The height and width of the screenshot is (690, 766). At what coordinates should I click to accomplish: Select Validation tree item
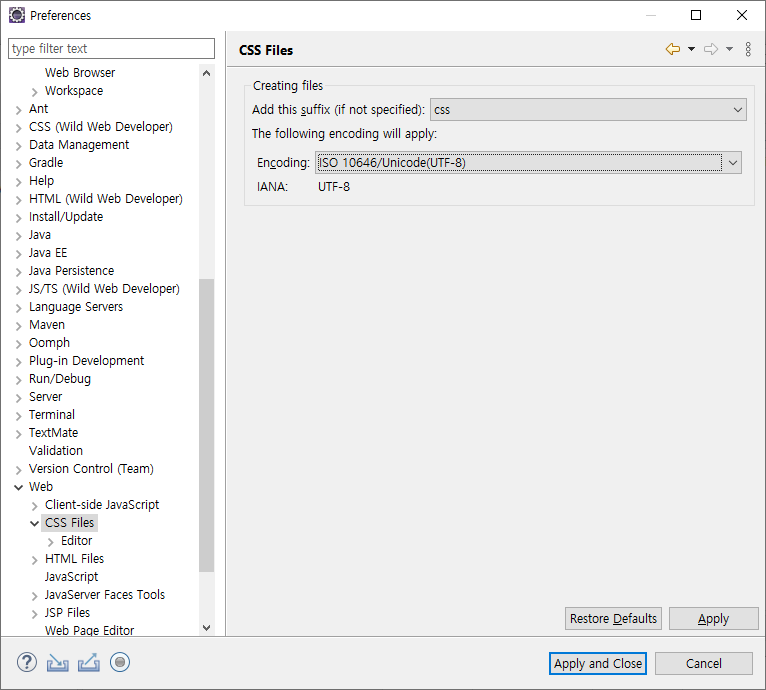[56, 451]
